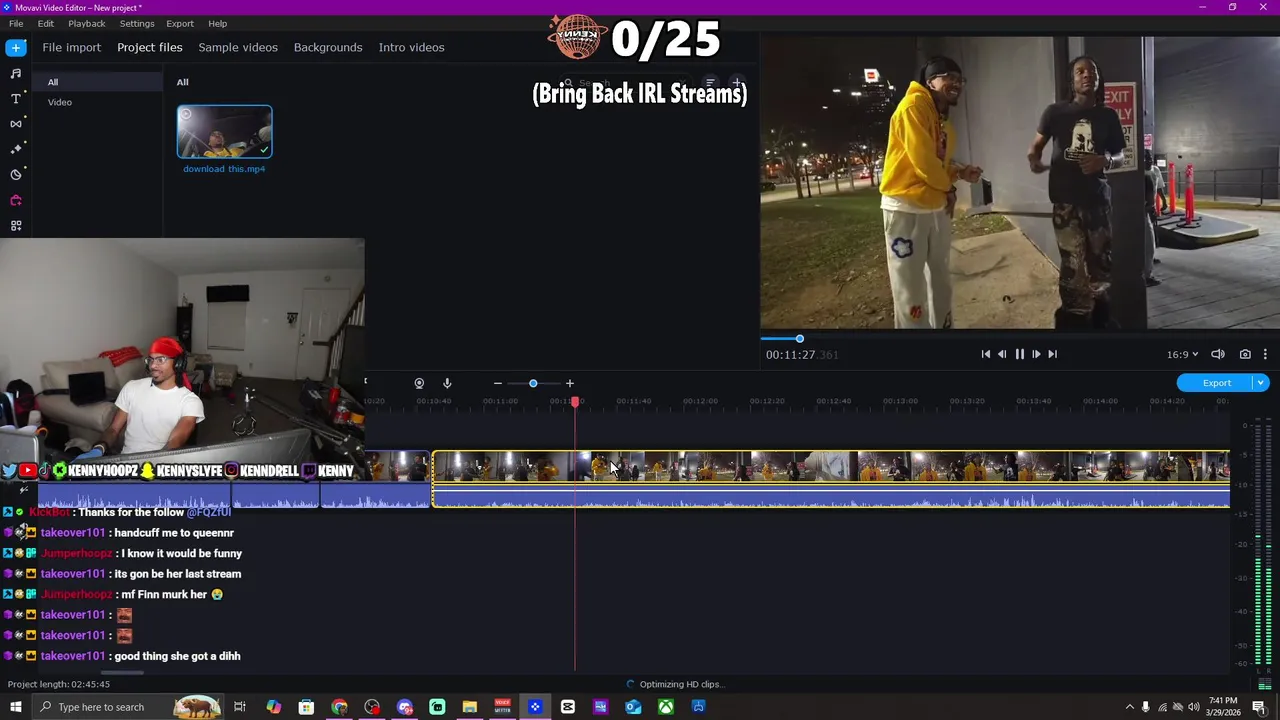Open the Import media tab (plus icon)
Image resolution: width=1280 pixels, height=720 pixels.
coord(15,47)
